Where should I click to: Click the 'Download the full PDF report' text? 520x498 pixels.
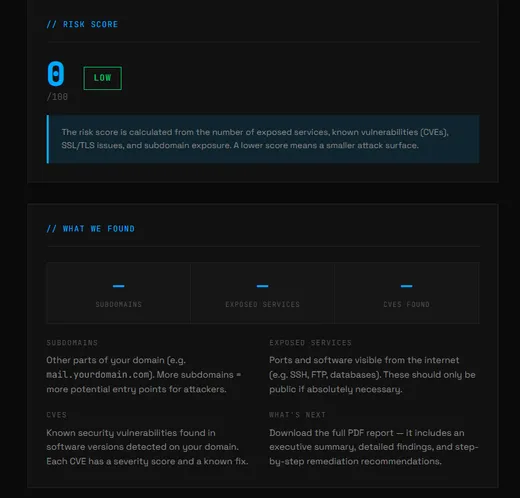[x=331, y=433]
